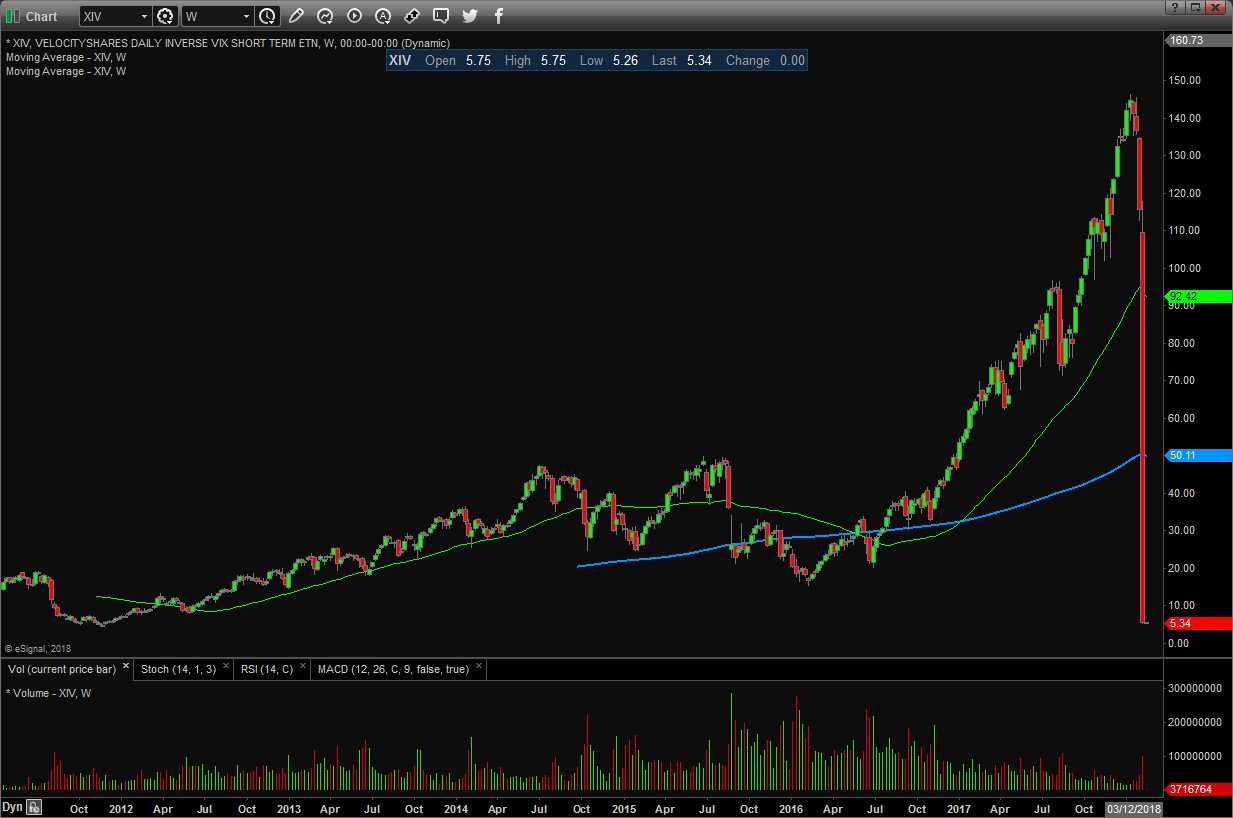This screenshot has width=1233, height=818.
Task: Click the green 92.42 moving average marker
Action: point(1198,296)
